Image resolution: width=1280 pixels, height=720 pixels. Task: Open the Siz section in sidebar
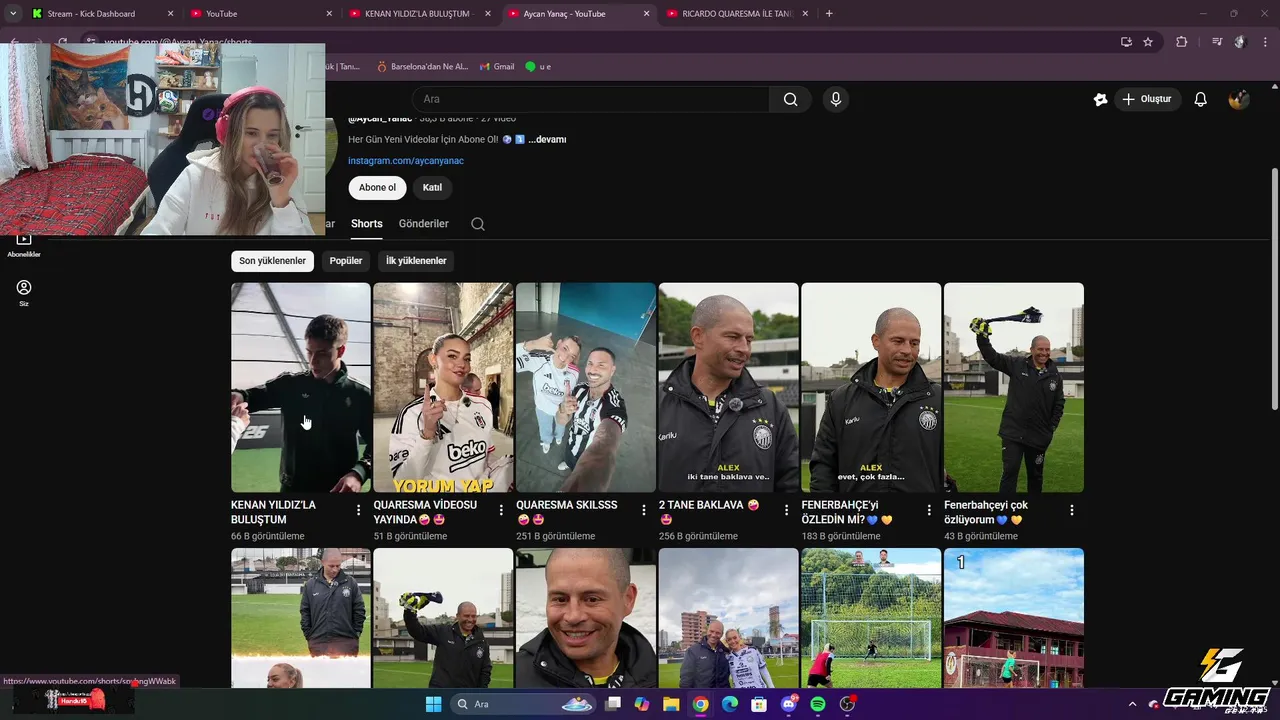tap(24, 292)
